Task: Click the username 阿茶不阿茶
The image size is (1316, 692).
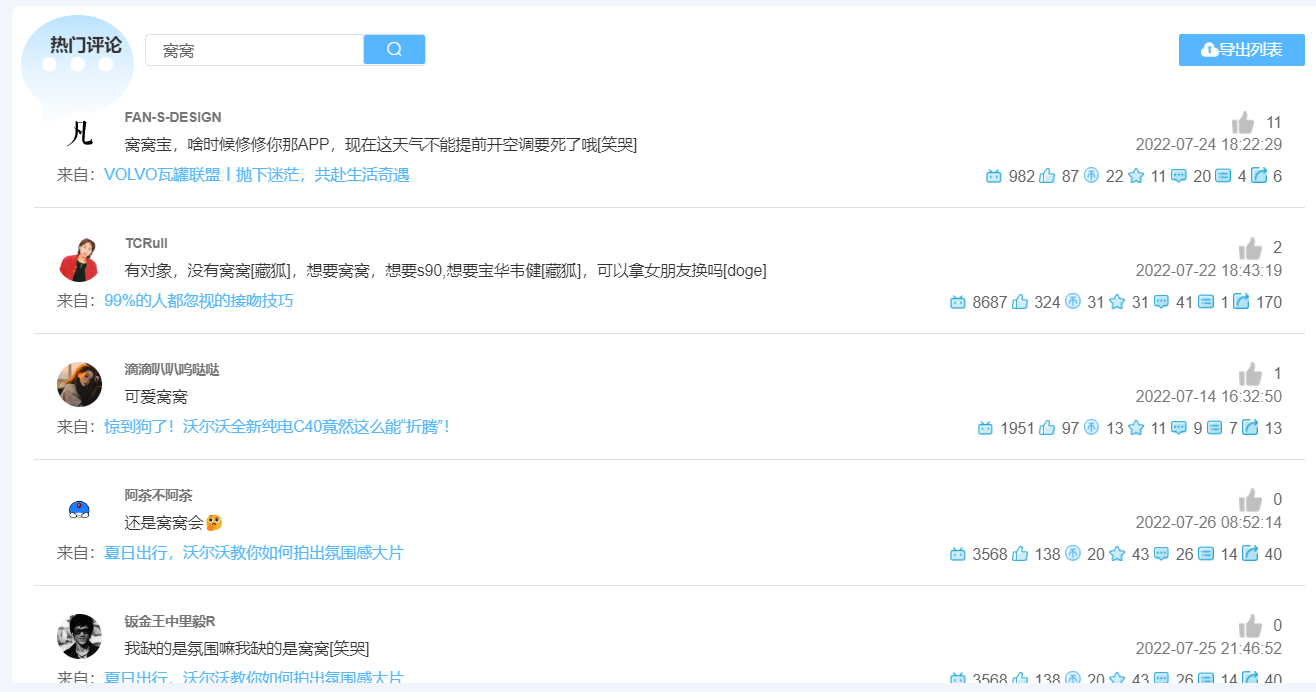Action: pyautogui.click(x=158, y=495)
